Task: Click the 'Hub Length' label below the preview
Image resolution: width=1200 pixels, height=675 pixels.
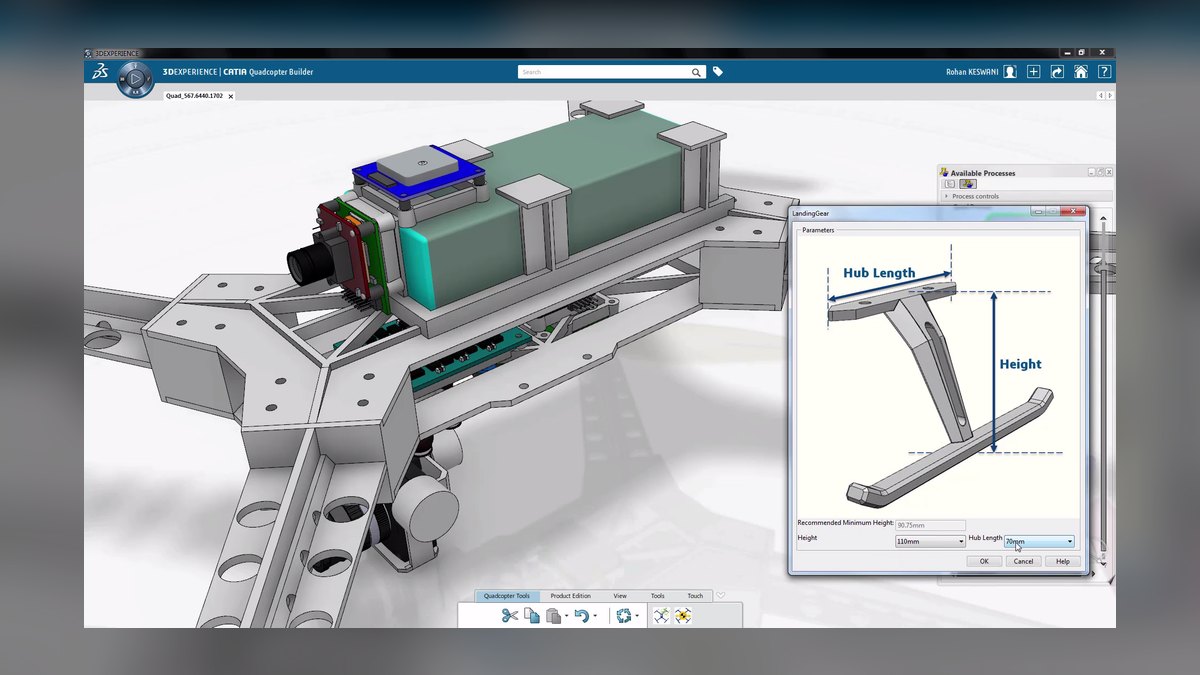Action: point(985,538)
